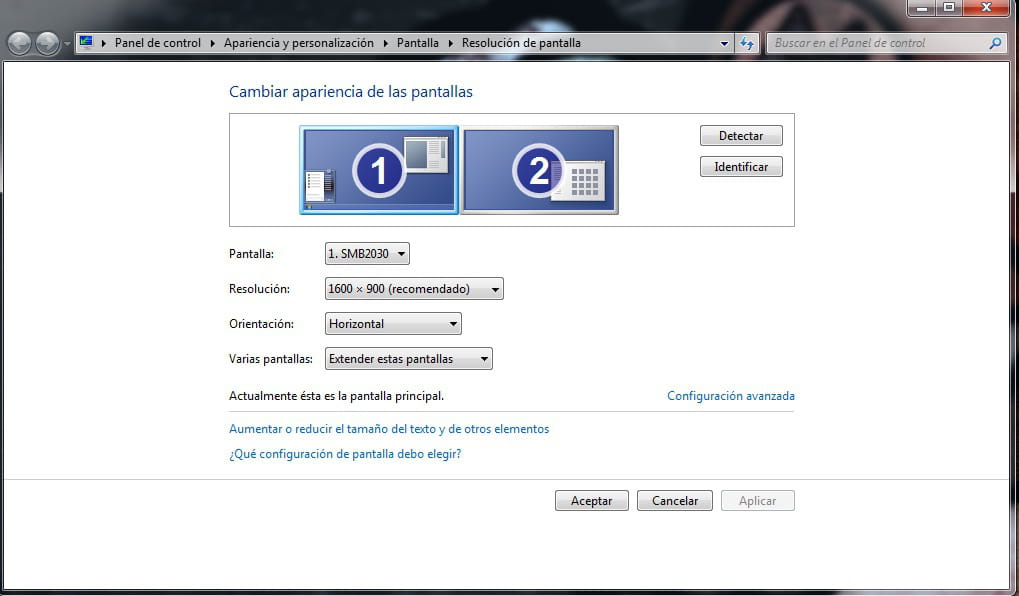Image resolution: width=1019 pixels, height=596 pixels.
Task: Open the Pantalla dropdown '1. SMB2030'
Action: point(367,253)
